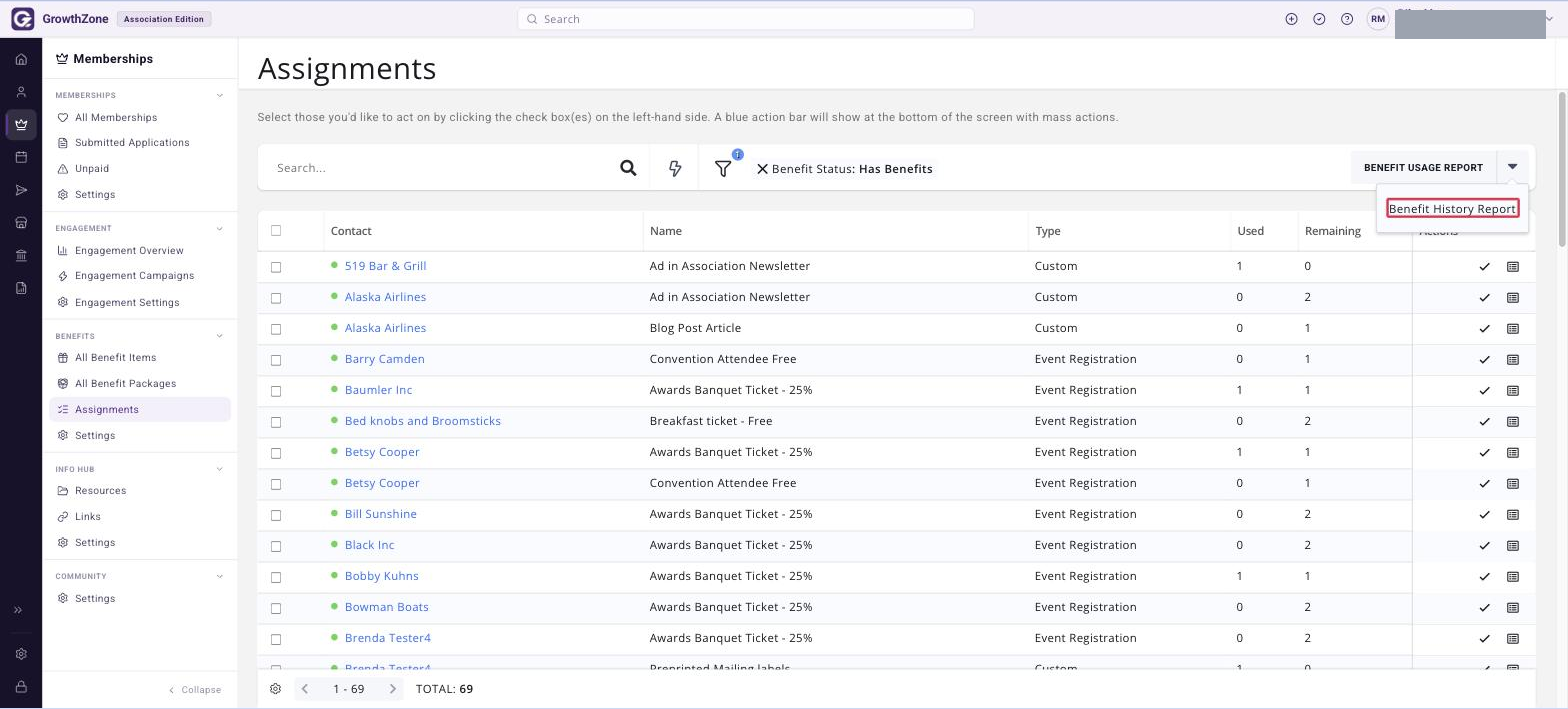Expand left rail with double-chevron icon
Viewport: 1568px width, 709px height.
[x=18, y=610]
